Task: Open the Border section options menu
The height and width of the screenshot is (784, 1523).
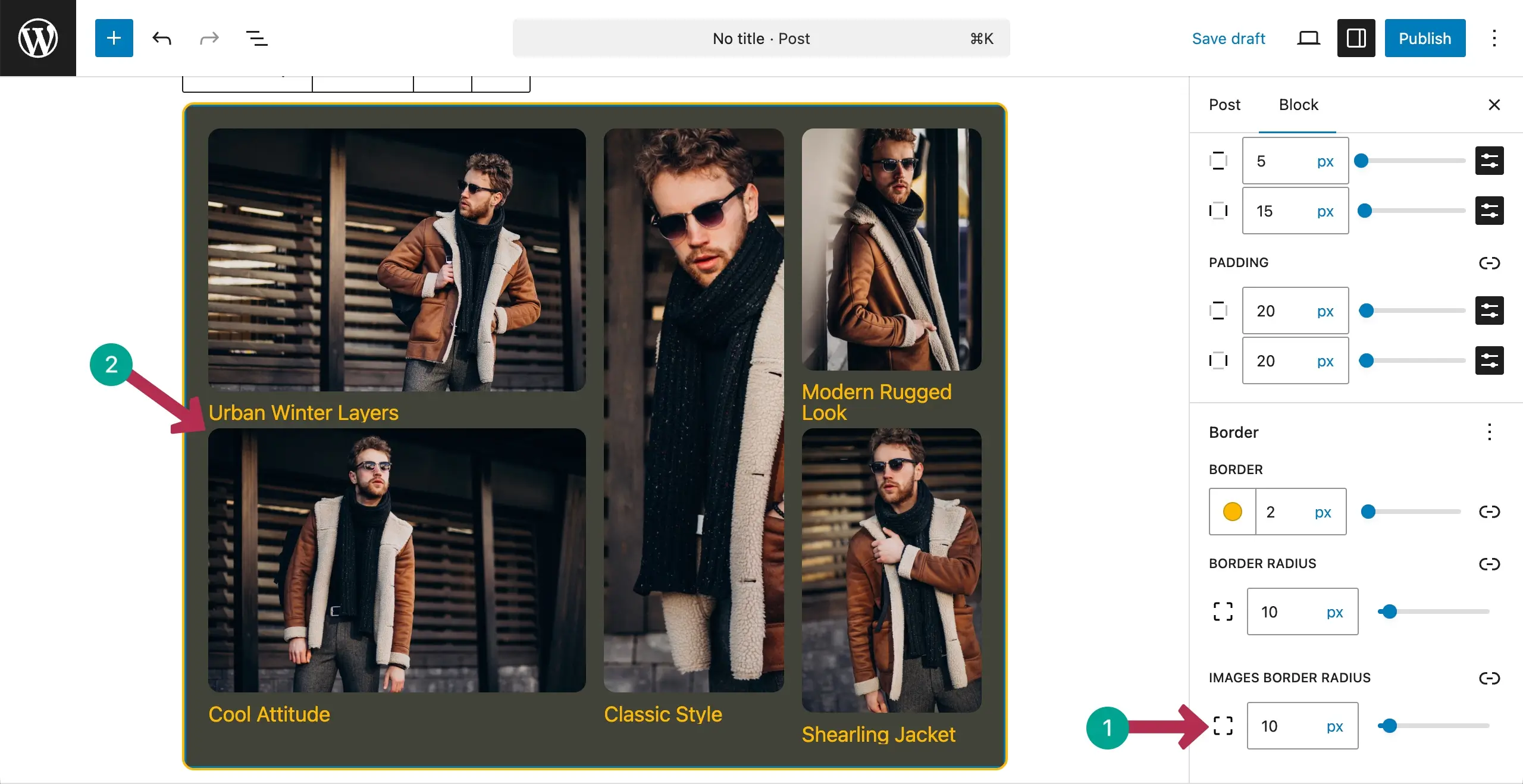Action: coord(1490,432)
